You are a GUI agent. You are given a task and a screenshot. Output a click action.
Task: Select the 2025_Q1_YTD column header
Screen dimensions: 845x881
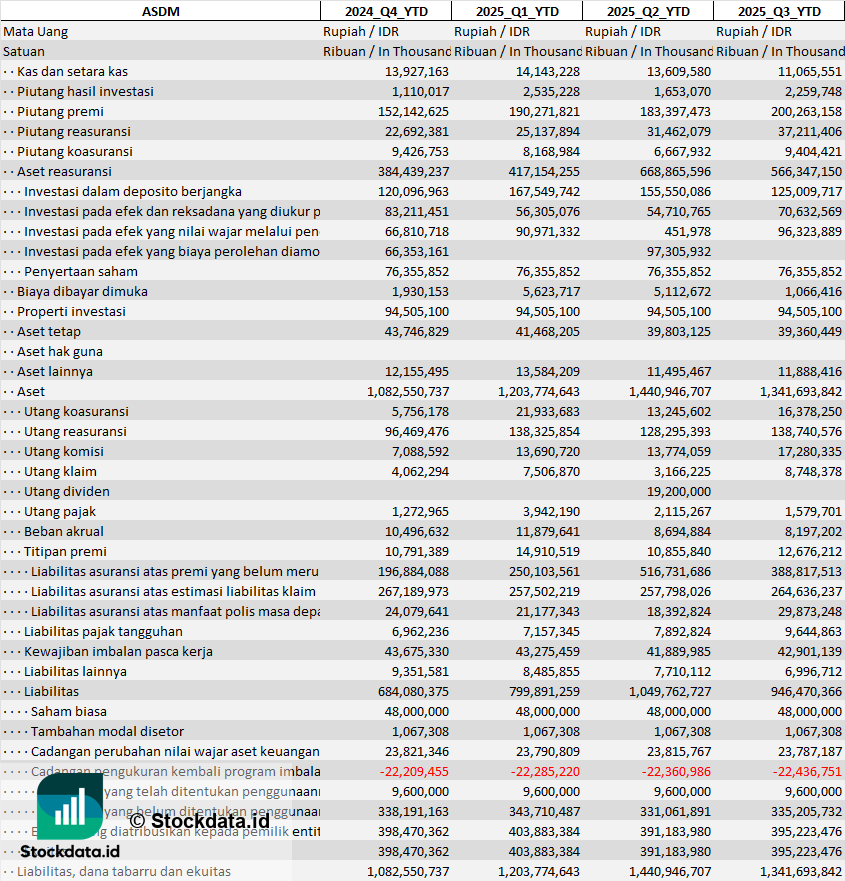tap(516, 11)
